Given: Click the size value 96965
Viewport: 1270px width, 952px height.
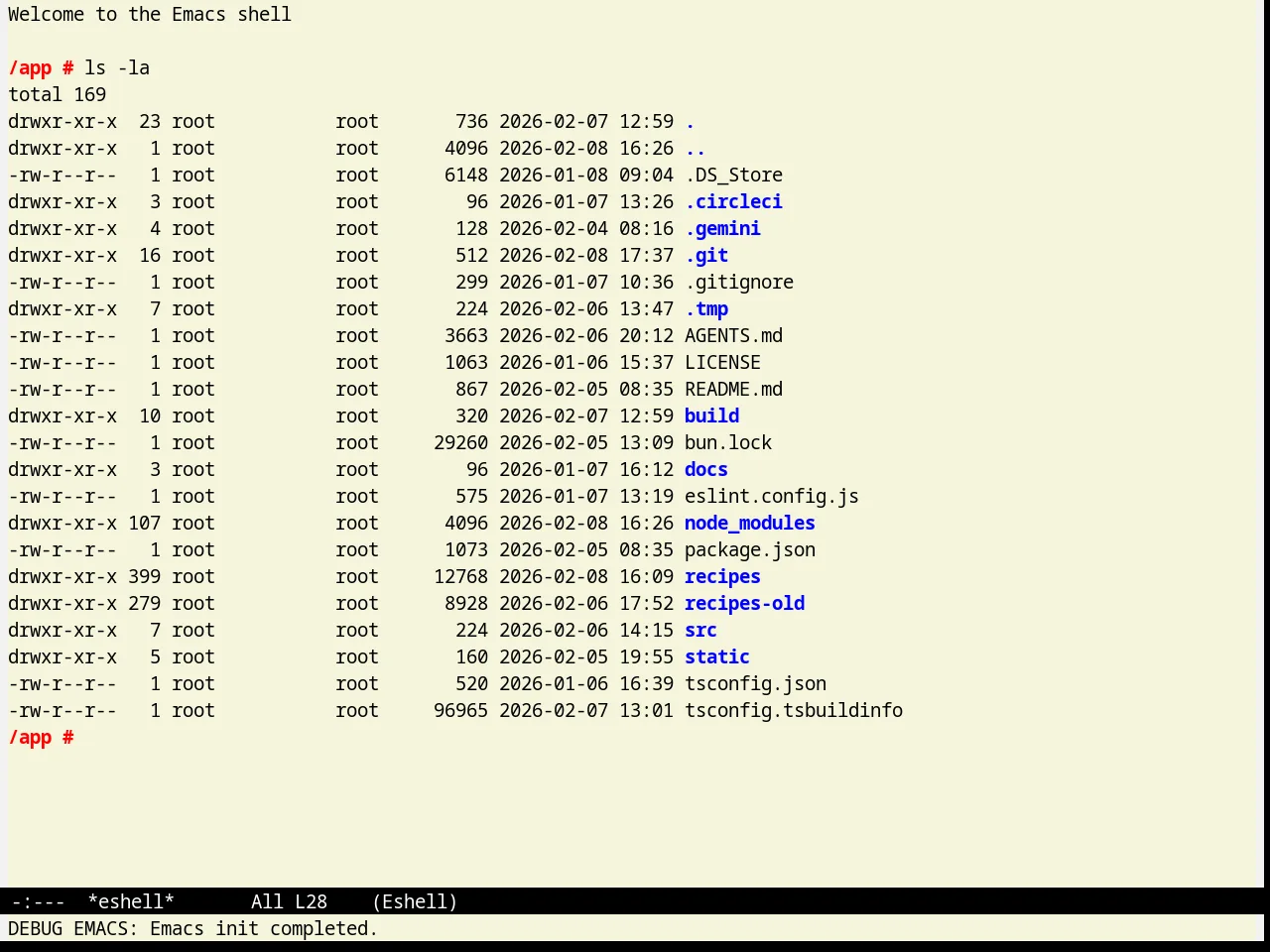Looking at the screenshot, I should tap(460, 710).
